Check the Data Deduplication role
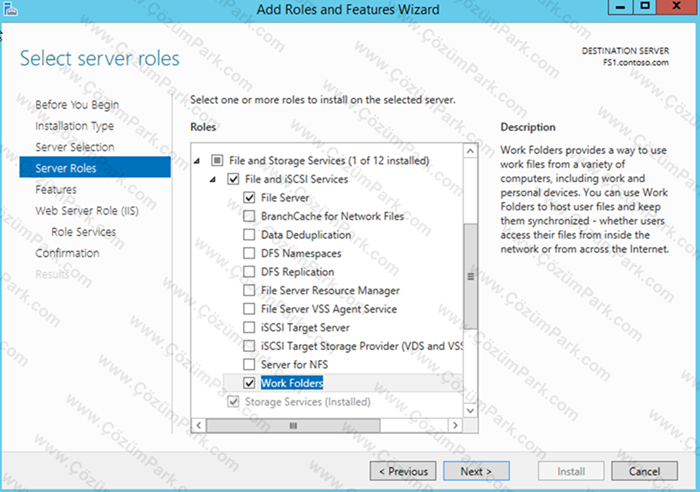The height and width of the screenshot is (492, 700). 249,234
